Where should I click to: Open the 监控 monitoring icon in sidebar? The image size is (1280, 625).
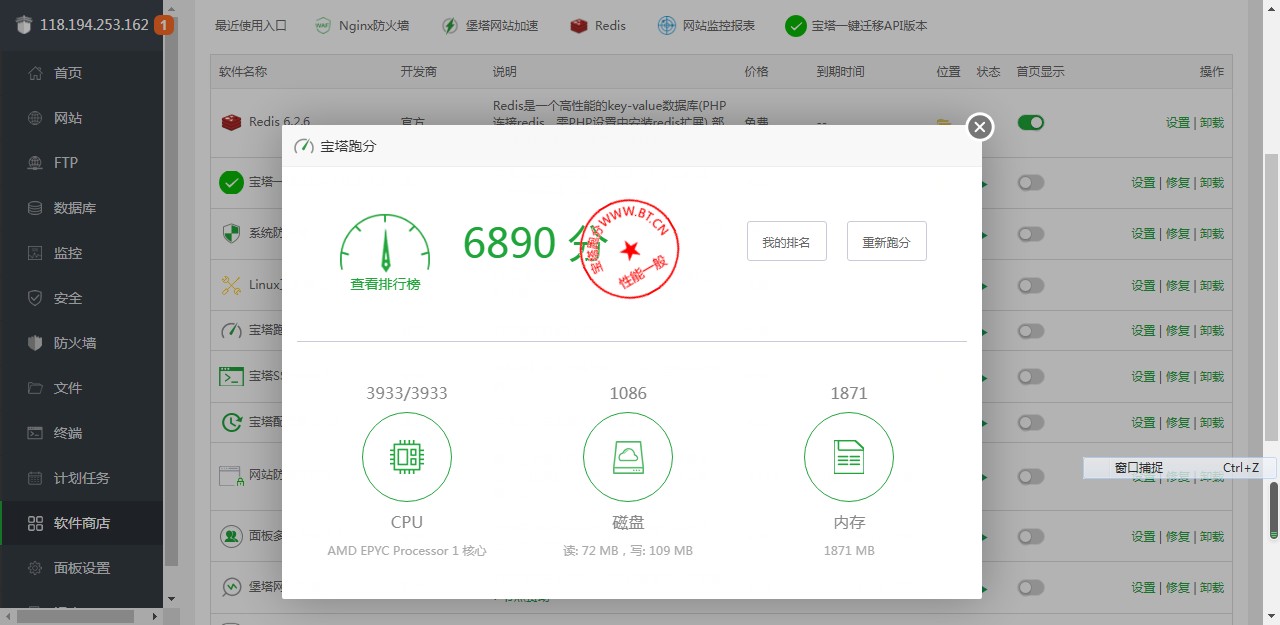tap(36, 253)
